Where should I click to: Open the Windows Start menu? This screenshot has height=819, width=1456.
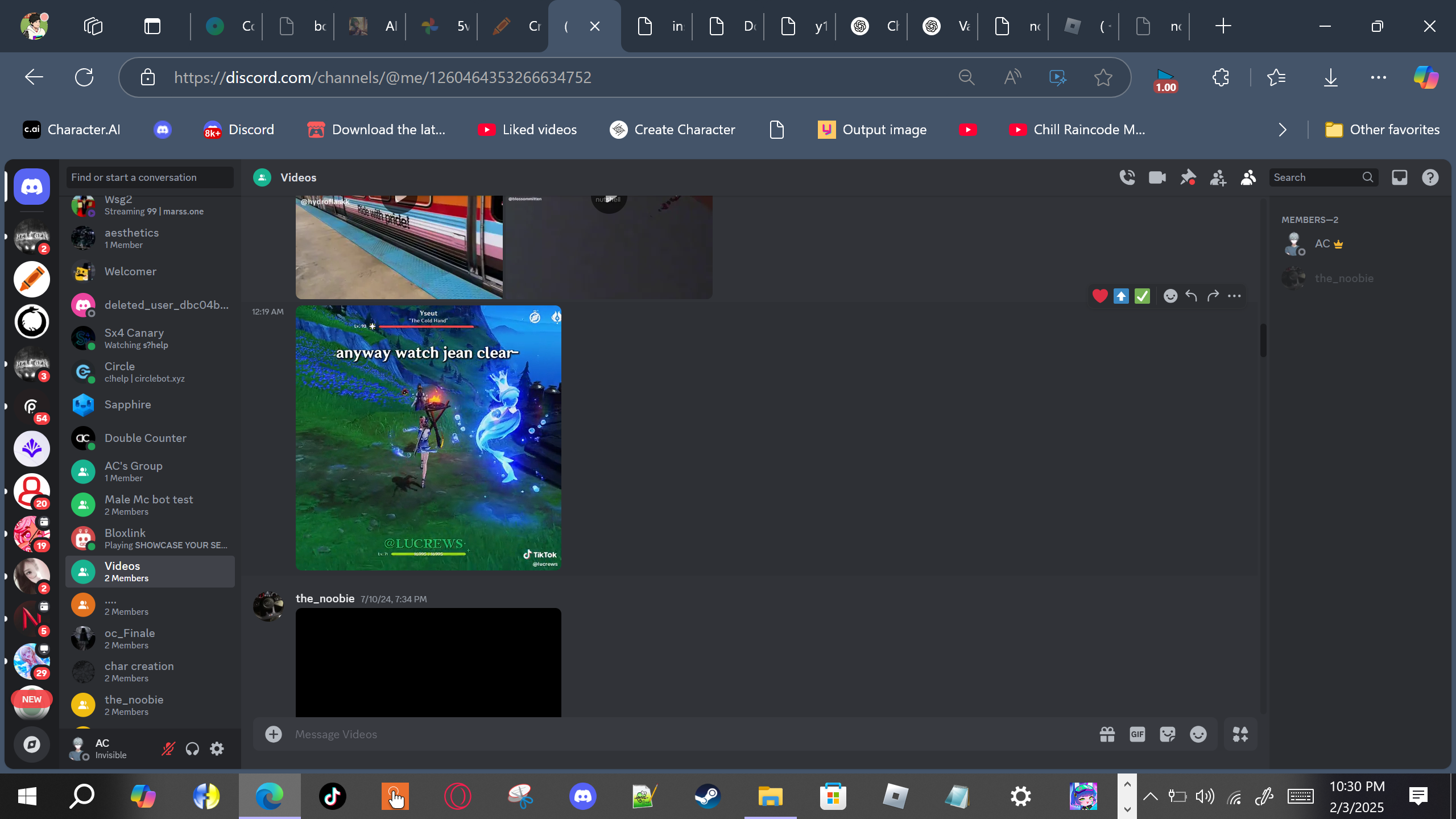click(x=27, y=796)
